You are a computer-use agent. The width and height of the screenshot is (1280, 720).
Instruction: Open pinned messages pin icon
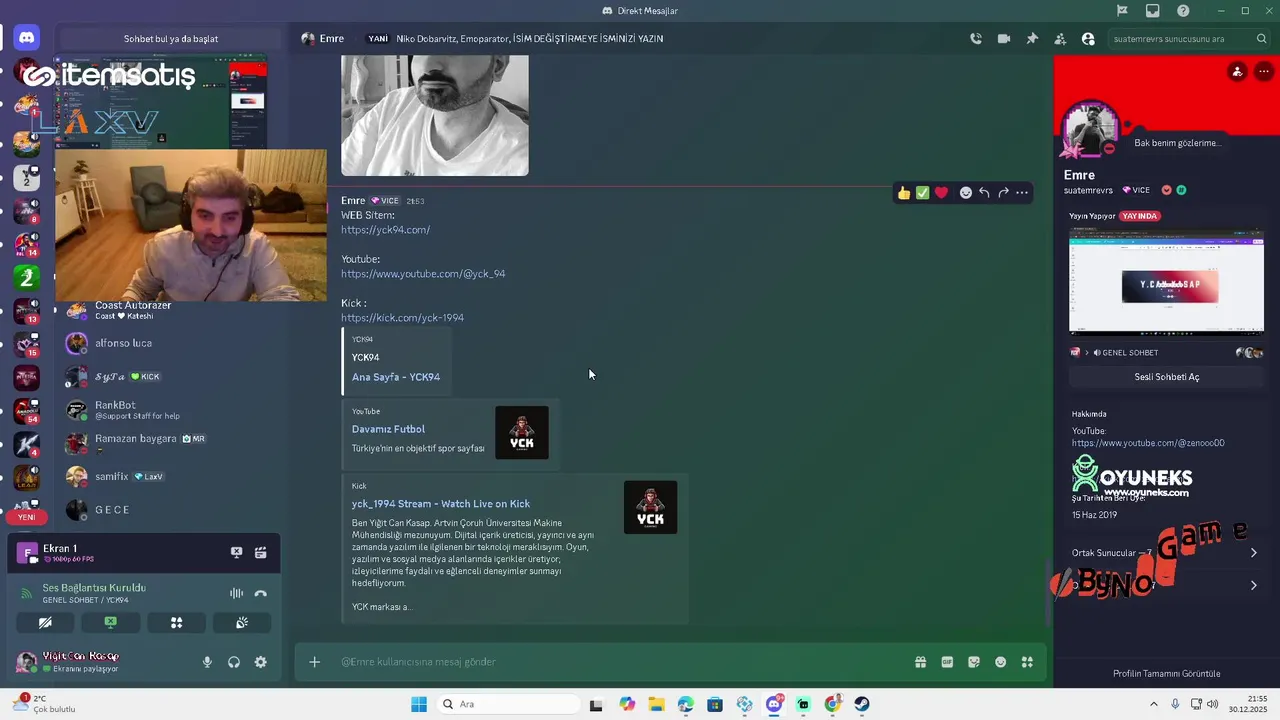(x=1032, y=39)
